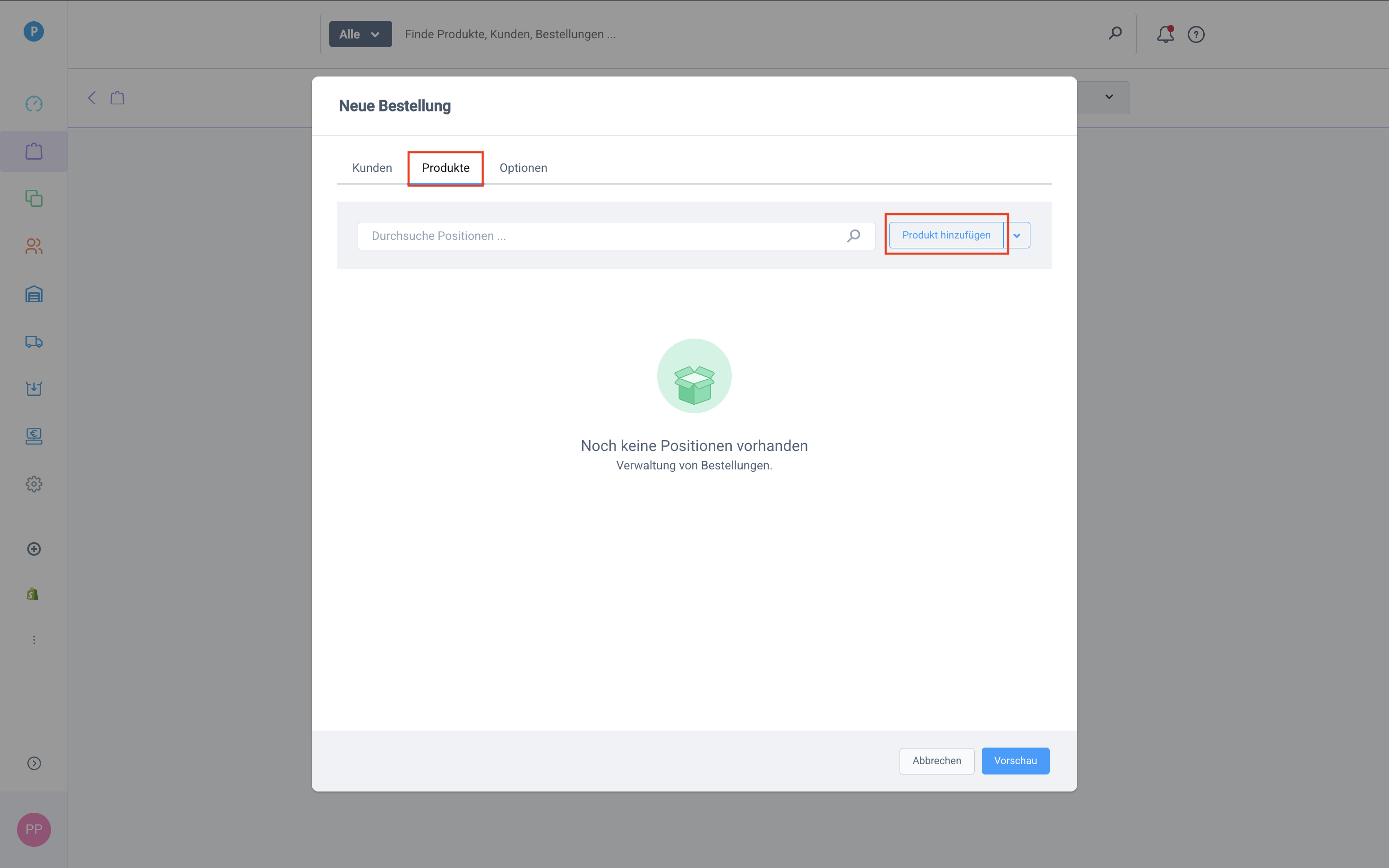Viewport: 1389px width, 868px height.
Task: Switch to the Optionen tab
Action: [x=523, y=168]
